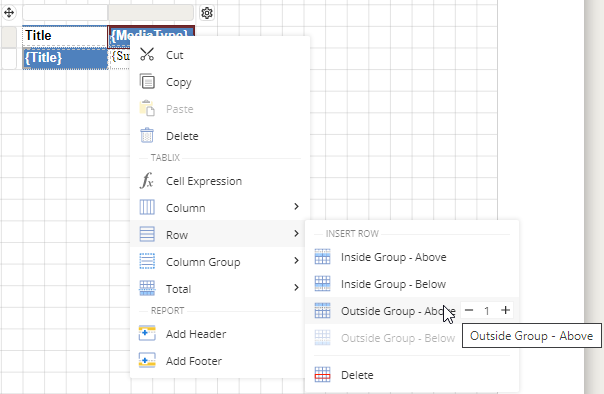This screenshot has width=604, height=394.
Task: Click the Inside Group - Above icon
Action: point(322,257)
